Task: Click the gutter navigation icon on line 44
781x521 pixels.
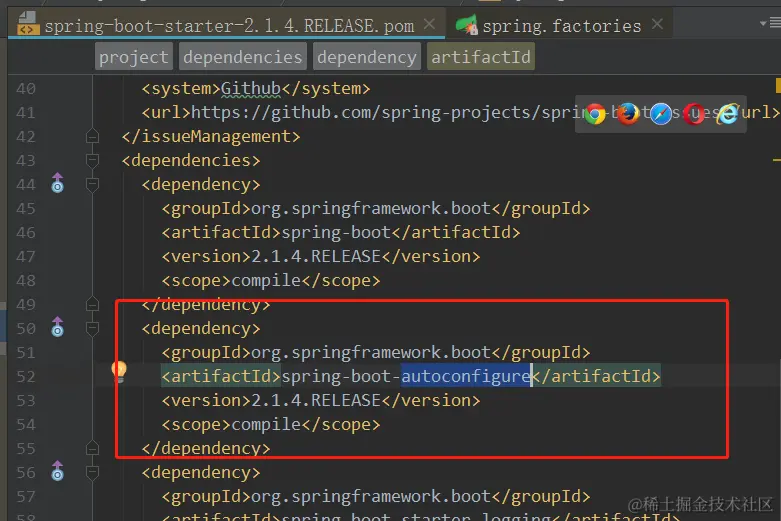Action: 58,183
